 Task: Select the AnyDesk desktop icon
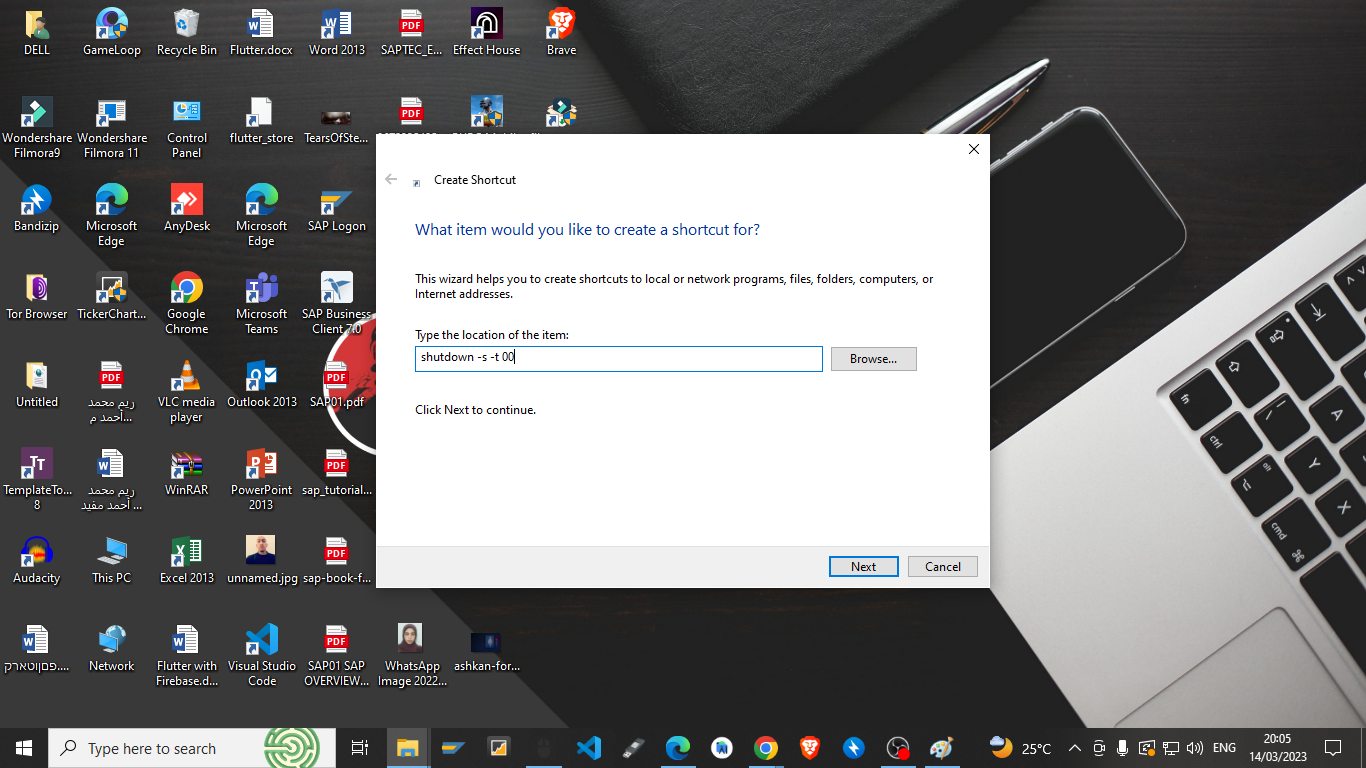coord(187,208)
